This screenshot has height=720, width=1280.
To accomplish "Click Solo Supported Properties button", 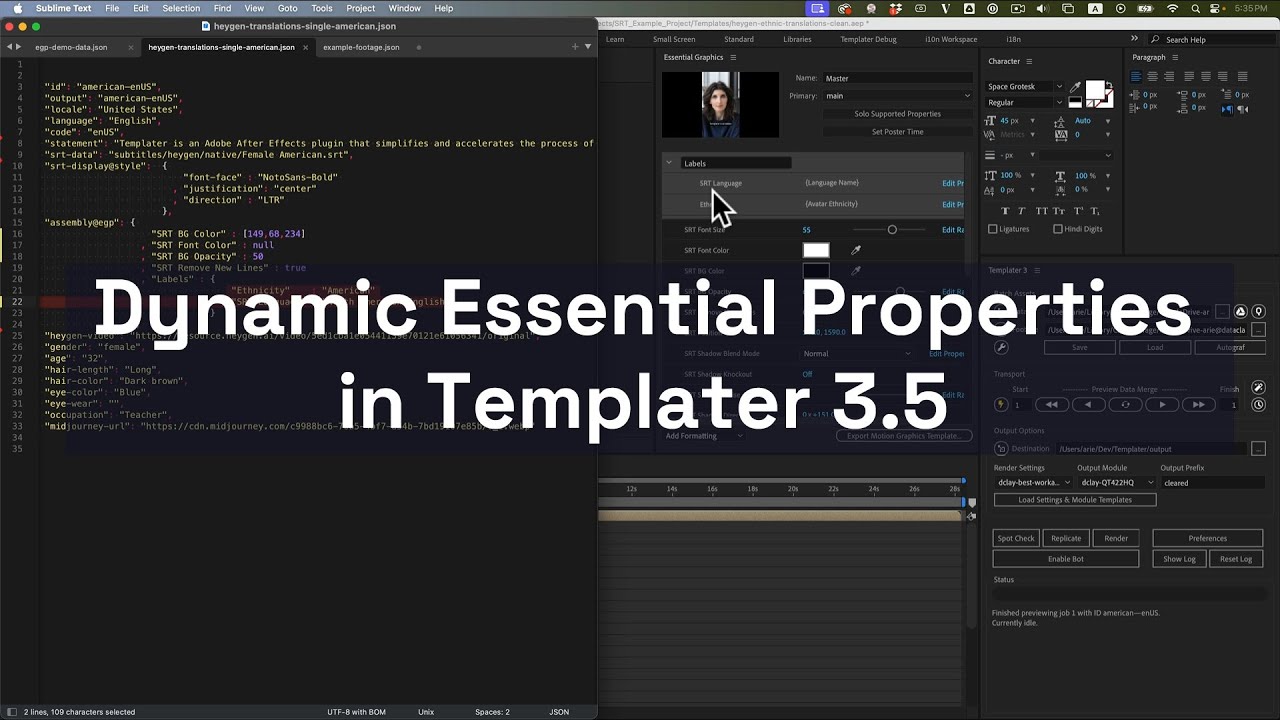I will tap(897, 114).
